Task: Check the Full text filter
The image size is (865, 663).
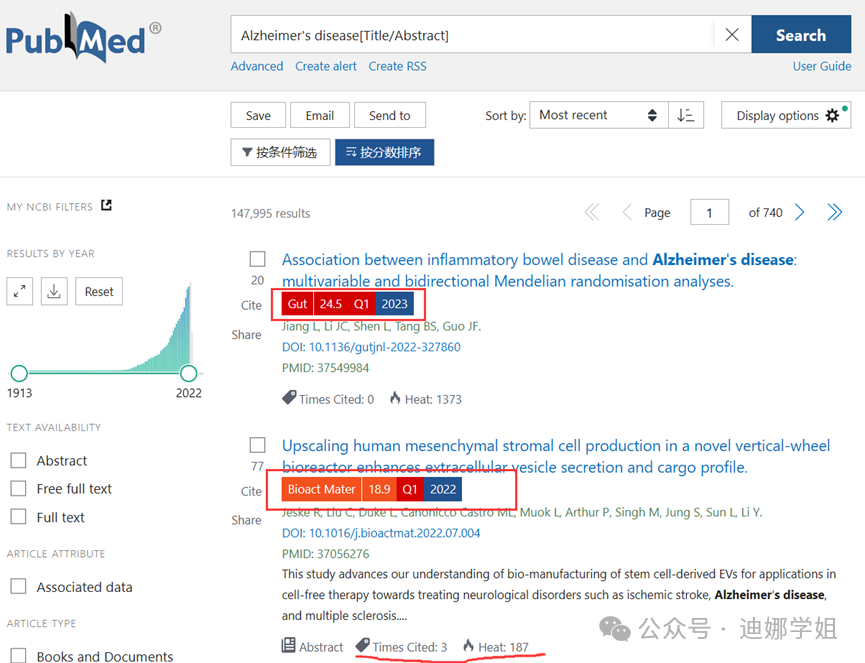Action: click(x=18, y=517)
